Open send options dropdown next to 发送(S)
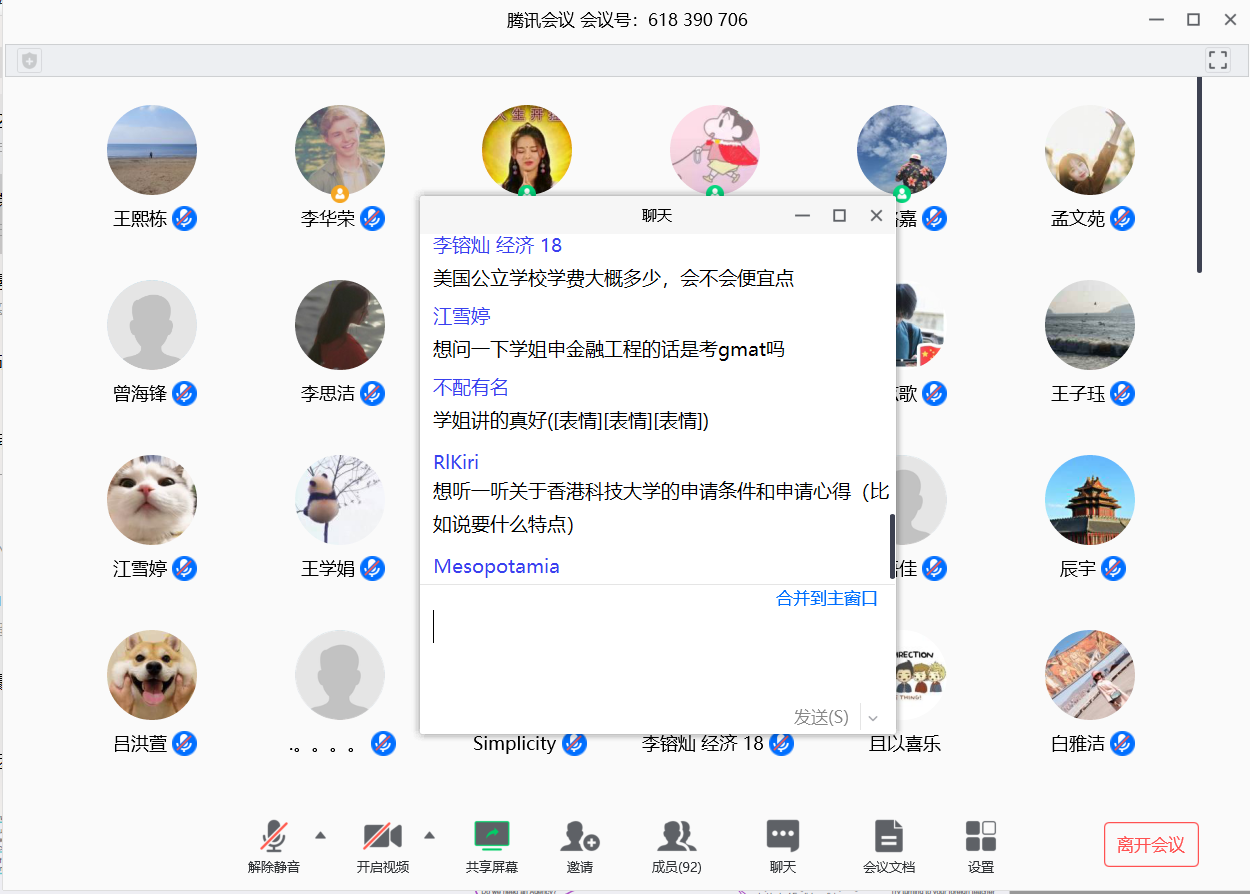The height and width of the screenshot is (894, 1250). pyautogui.click(x=873, y=718)
